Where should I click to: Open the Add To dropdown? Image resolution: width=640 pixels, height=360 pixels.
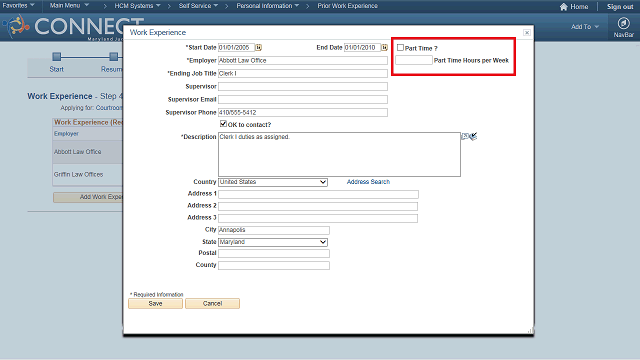point(585,27)
